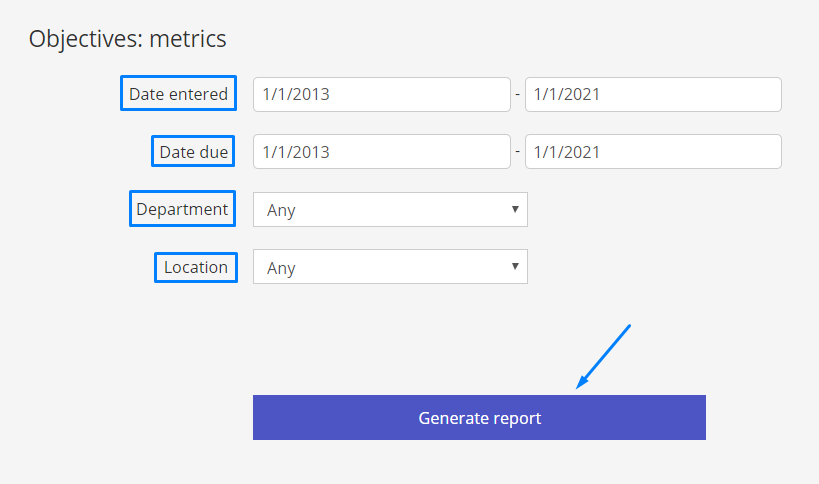The width and height of the screenshot is (819, 484).
Task: Click the Objectives: metrics heading
Action: coord(127,39)
